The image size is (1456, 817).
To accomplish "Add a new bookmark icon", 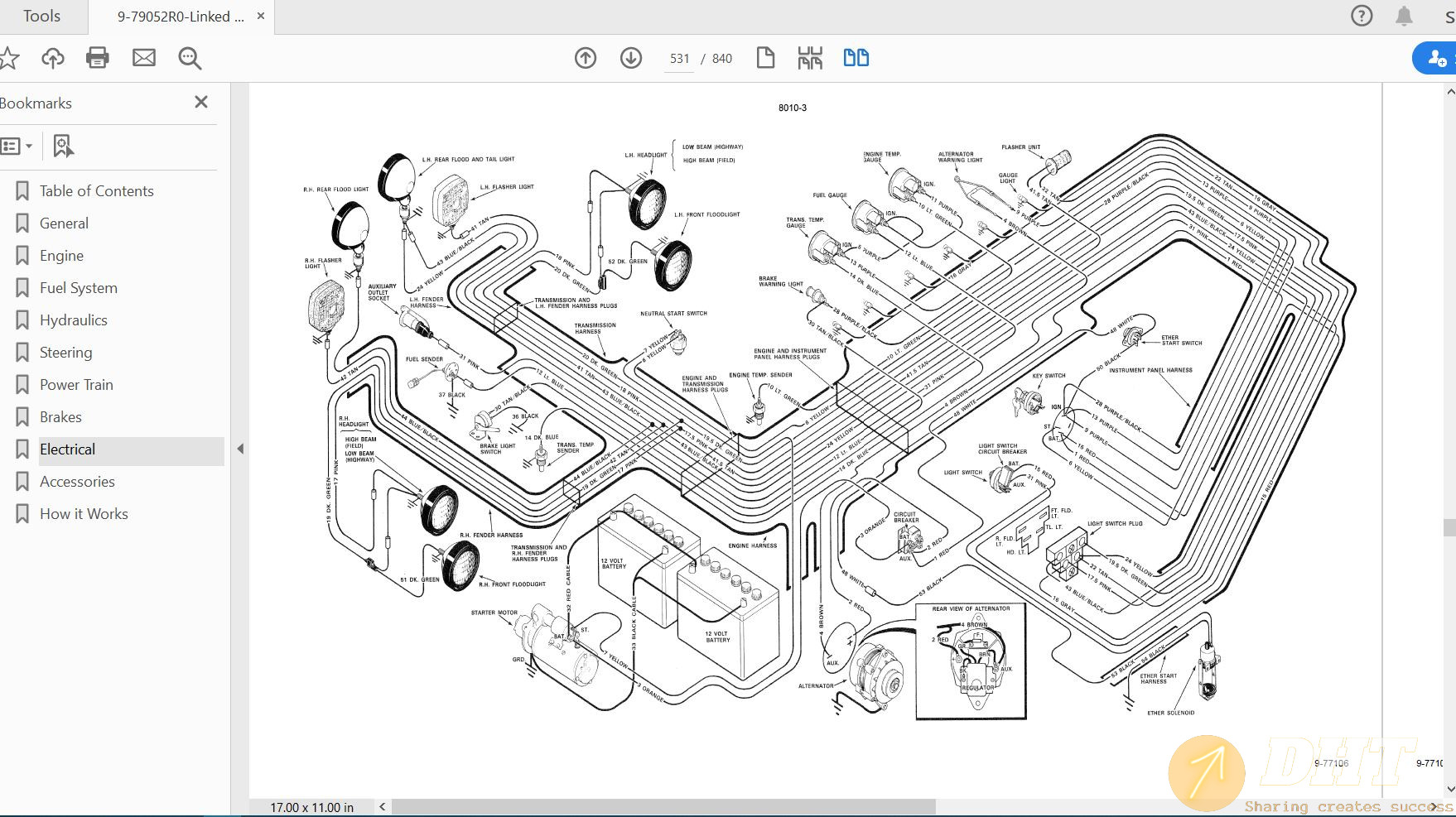I will [63, 147].
